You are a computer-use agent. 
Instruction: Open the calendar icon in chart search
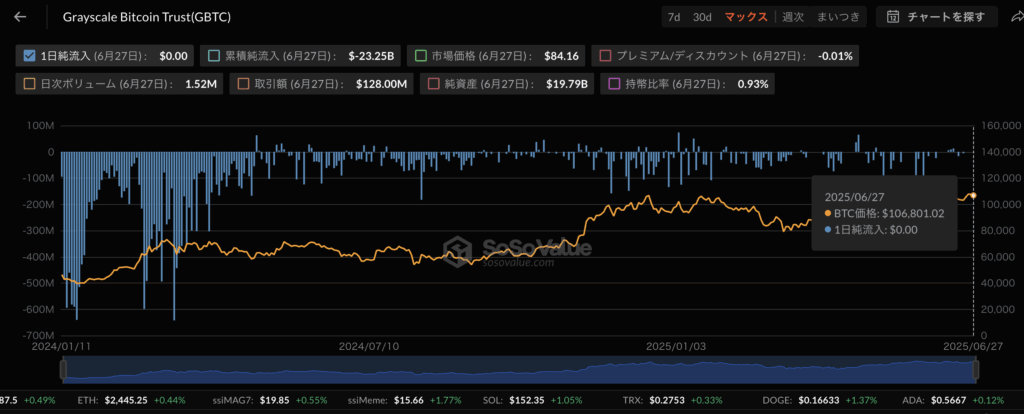click(893, 17)
